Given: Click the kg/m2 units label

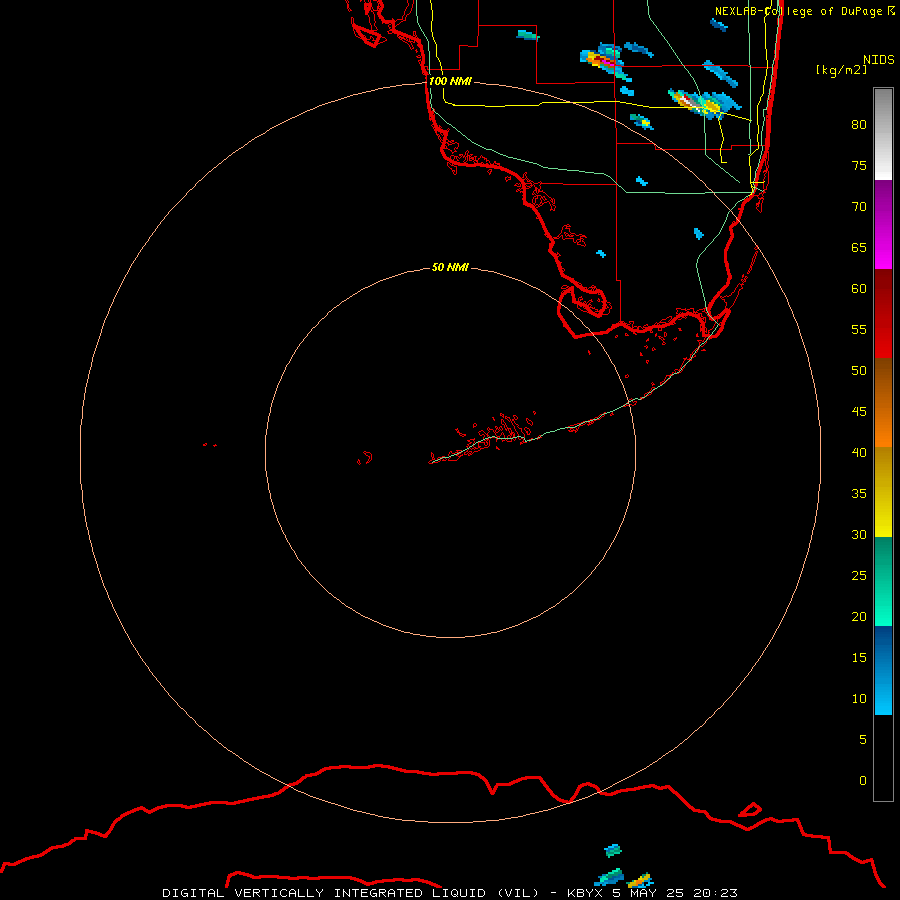Looking at the screenshot, I should 841,69.
